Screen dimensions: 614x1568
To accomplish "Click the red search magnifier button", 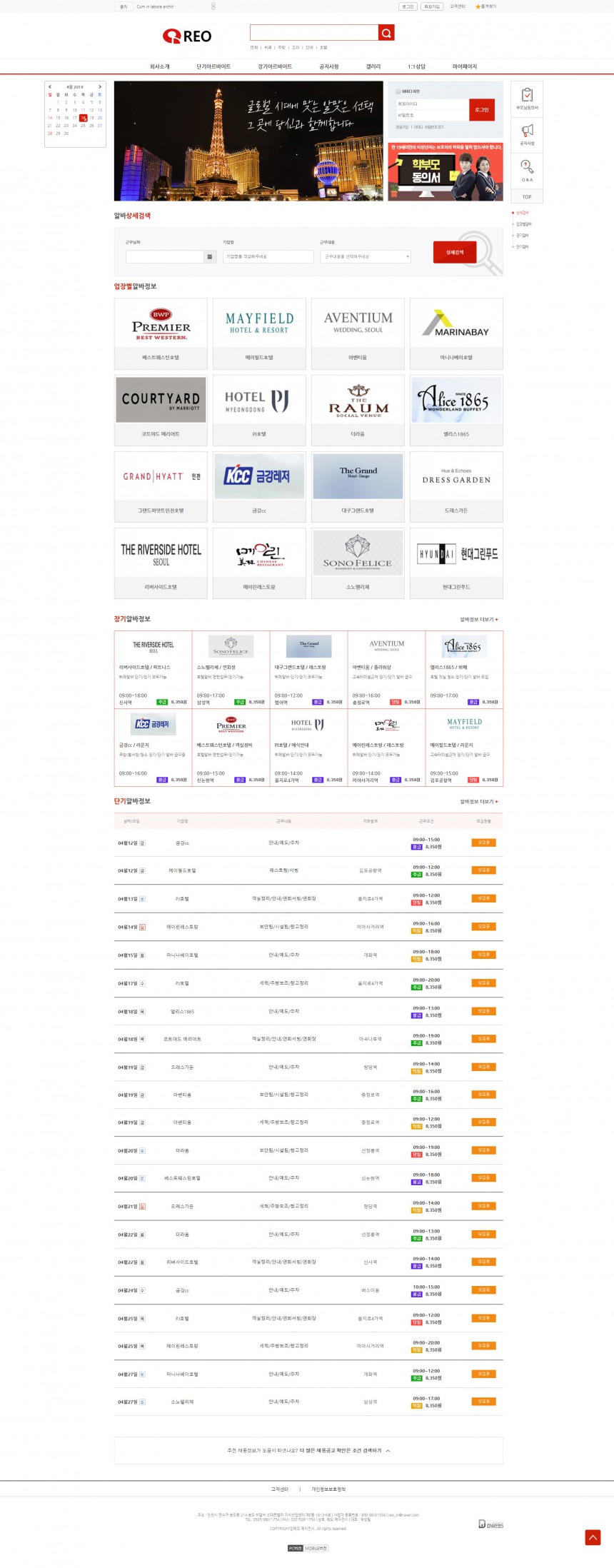I will tap(386, 33).
